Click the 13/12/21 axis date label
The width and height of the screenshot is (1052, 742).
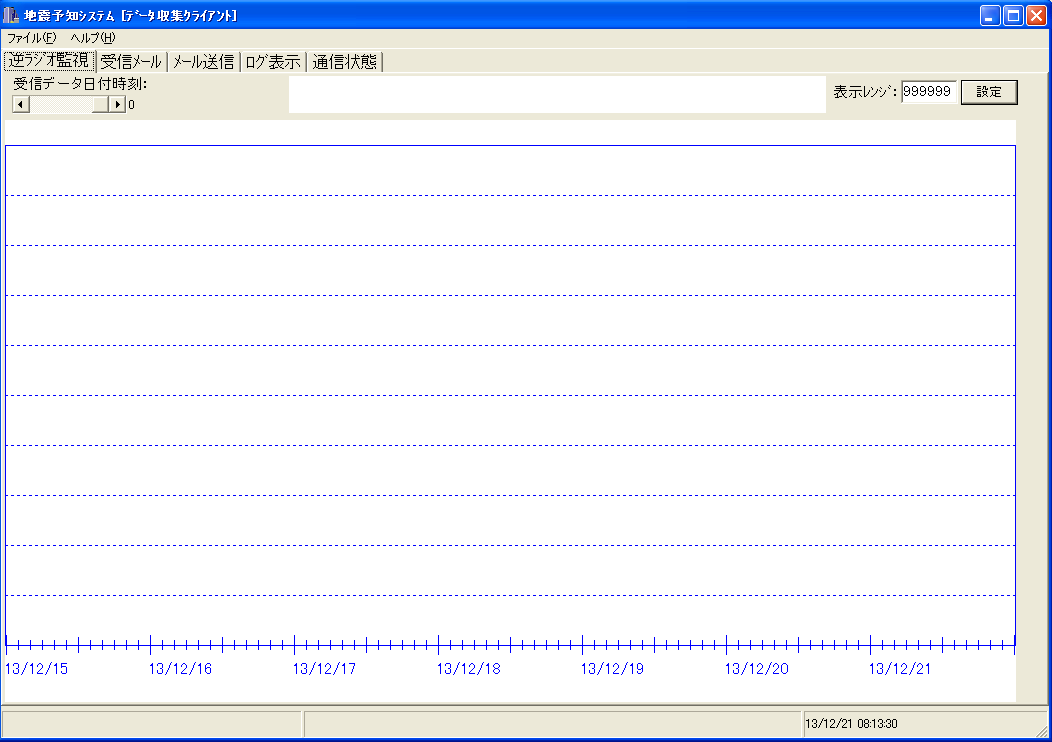900,669
